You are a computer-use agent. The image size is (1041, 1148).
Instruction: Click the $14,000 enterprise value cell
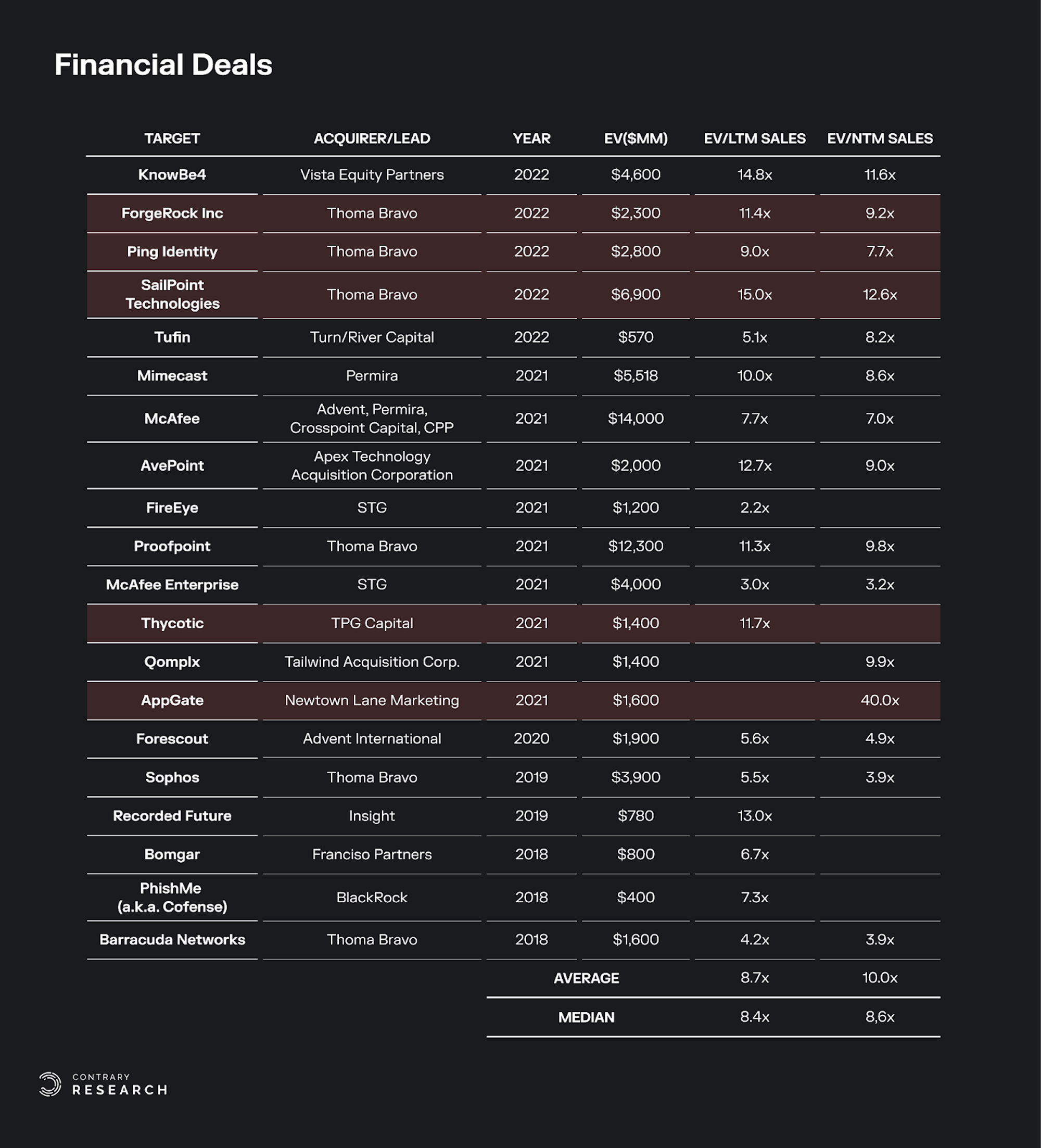point(635,419)
